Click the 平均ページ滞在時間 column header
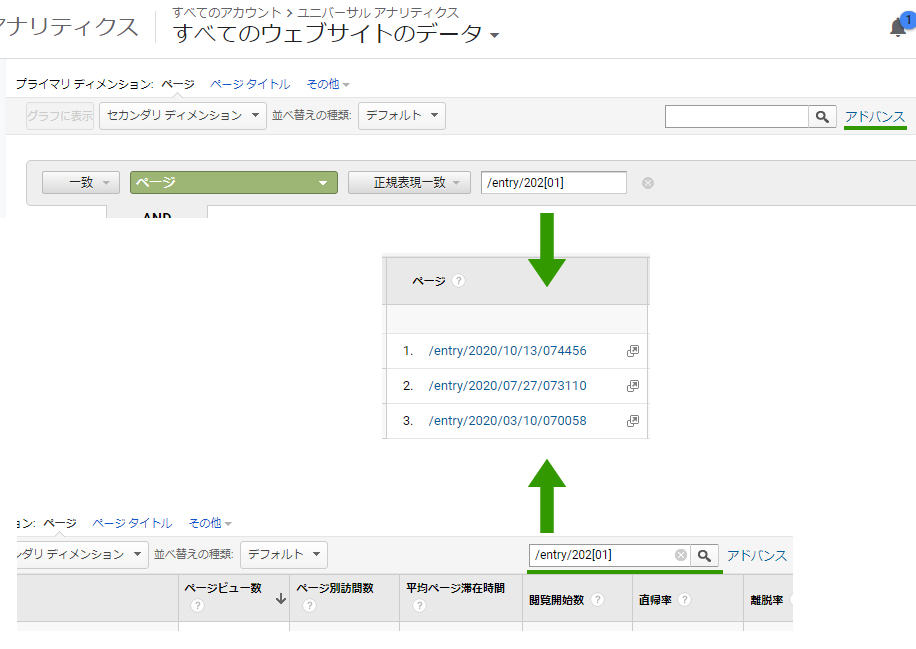Viewport: 916px width, 649px height. point(456,588)
